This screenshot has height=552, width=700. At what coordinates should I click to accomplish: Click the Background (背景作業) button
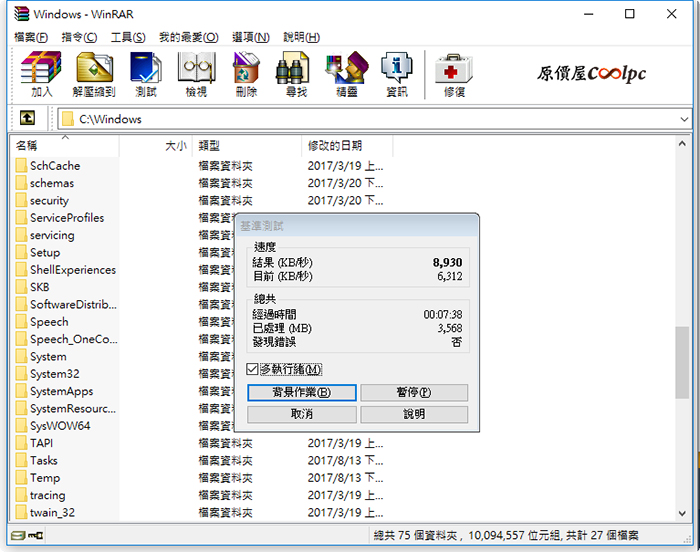302,393
